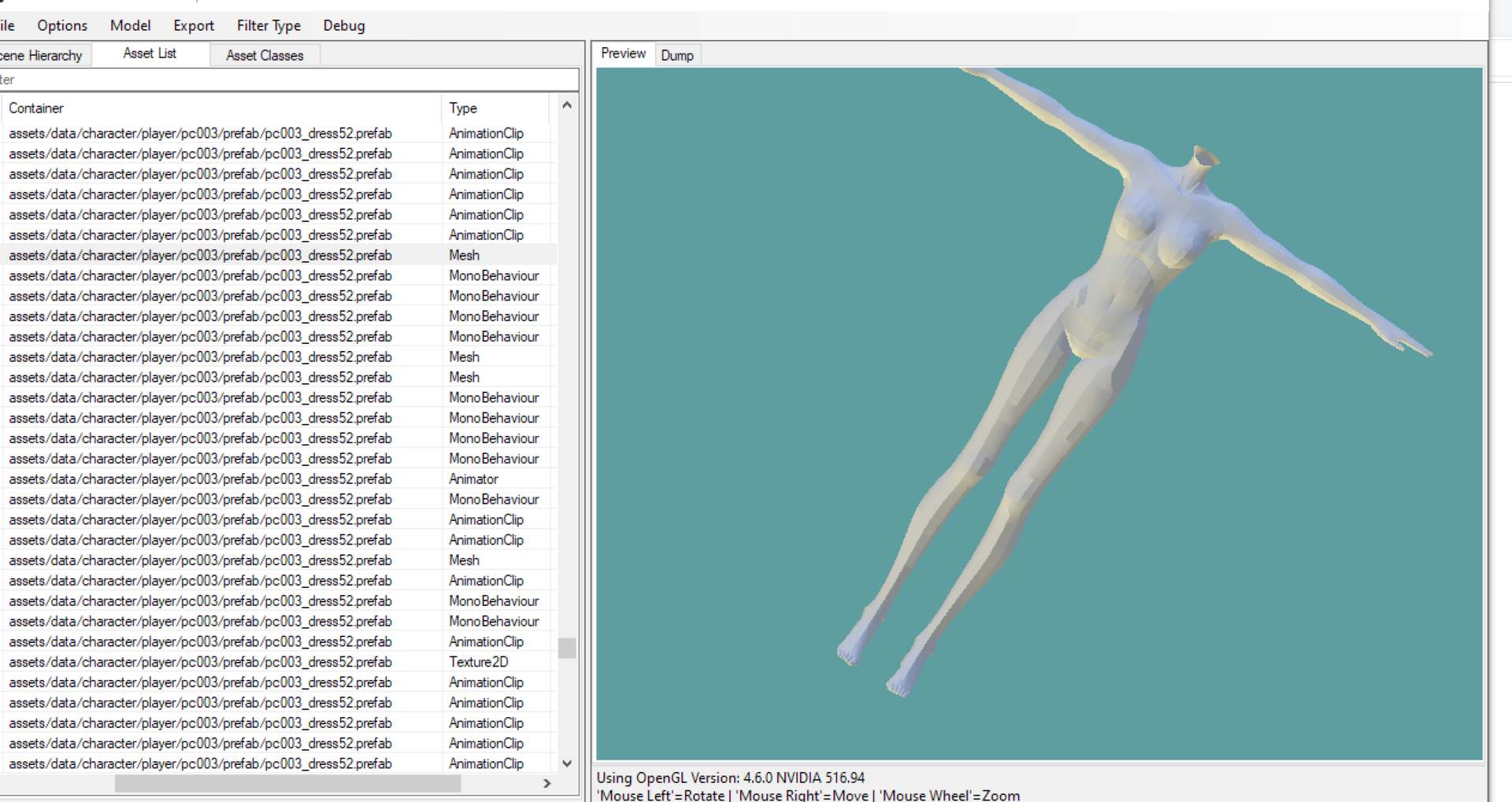Screen dimensions: 1512x802
Task: Select the Animator asset row
Action: point(279,479)
